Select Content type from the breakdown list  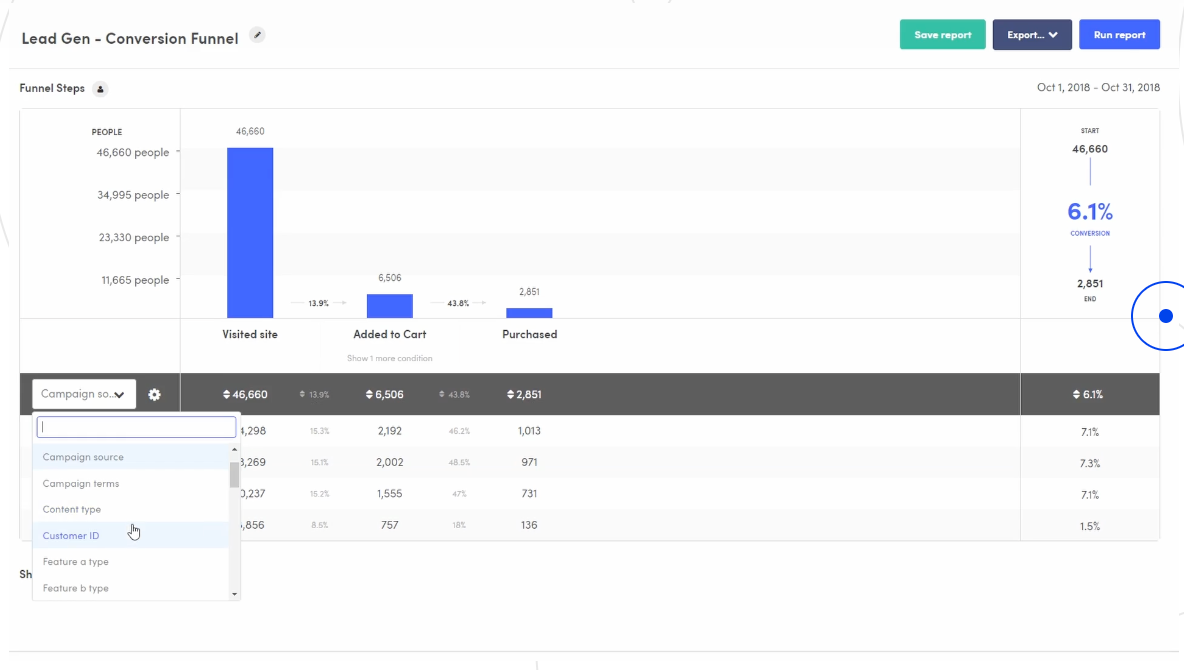[x=71, y=509]
